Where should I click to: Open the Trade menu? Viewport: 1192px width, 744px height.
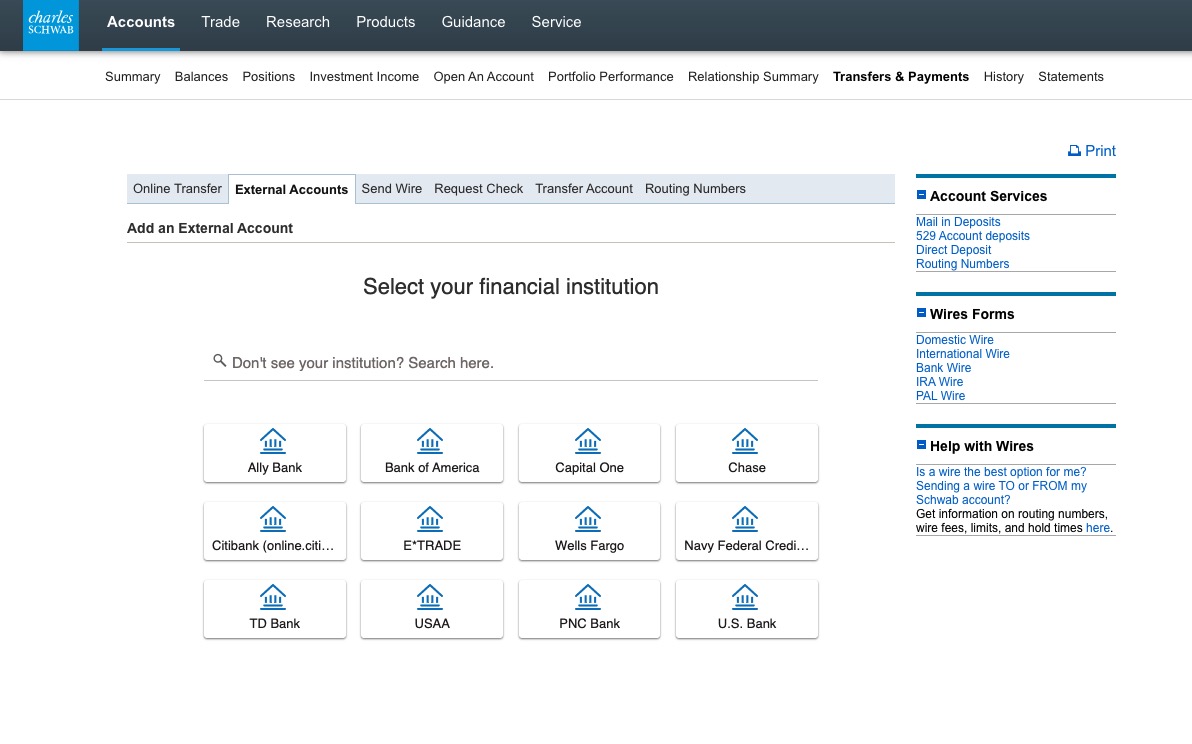[x=220, y=22]
